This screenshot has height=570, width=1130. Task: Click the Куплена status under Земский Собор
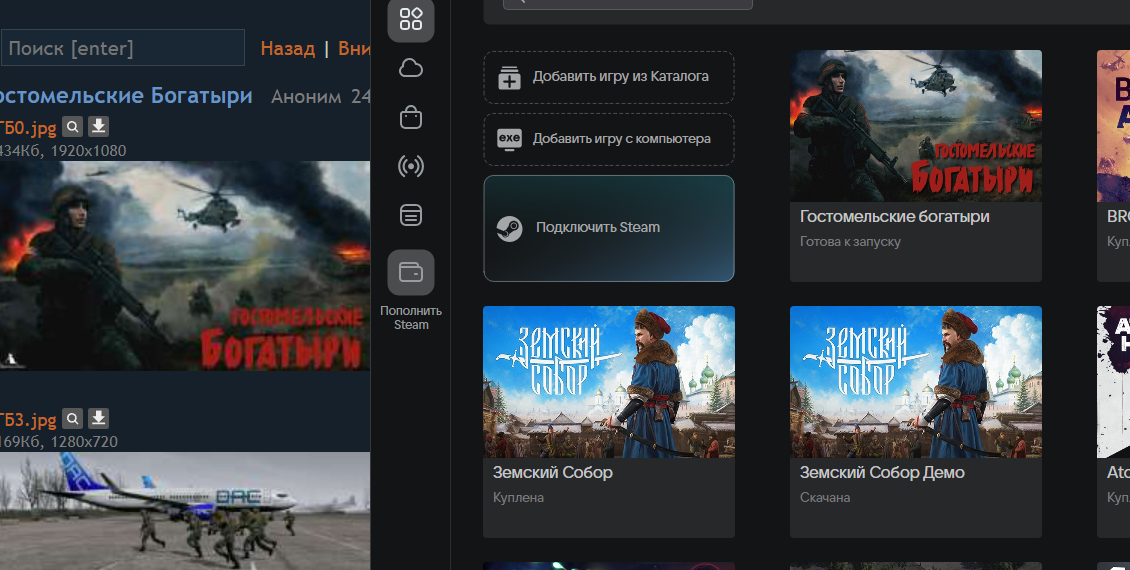[518, 497]
